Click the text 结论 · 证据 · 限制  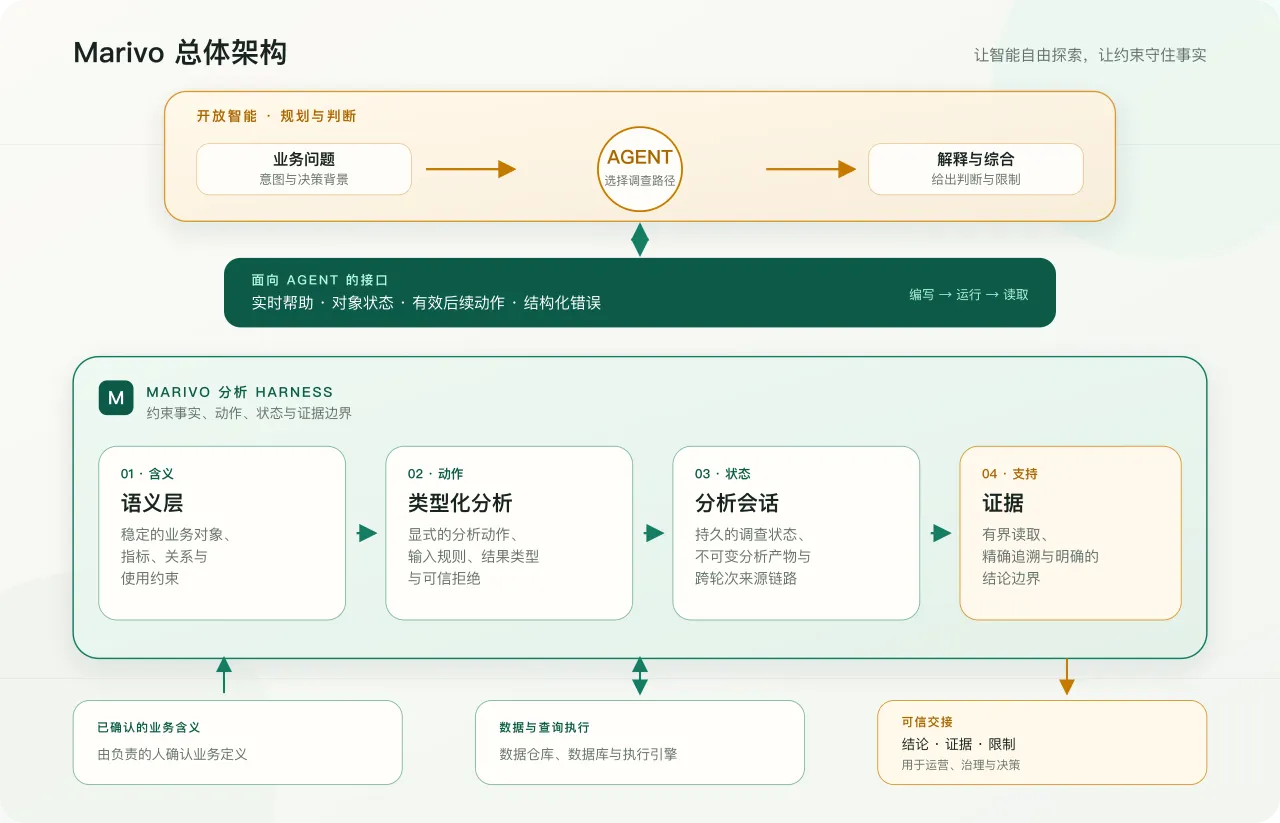[958, 744]
